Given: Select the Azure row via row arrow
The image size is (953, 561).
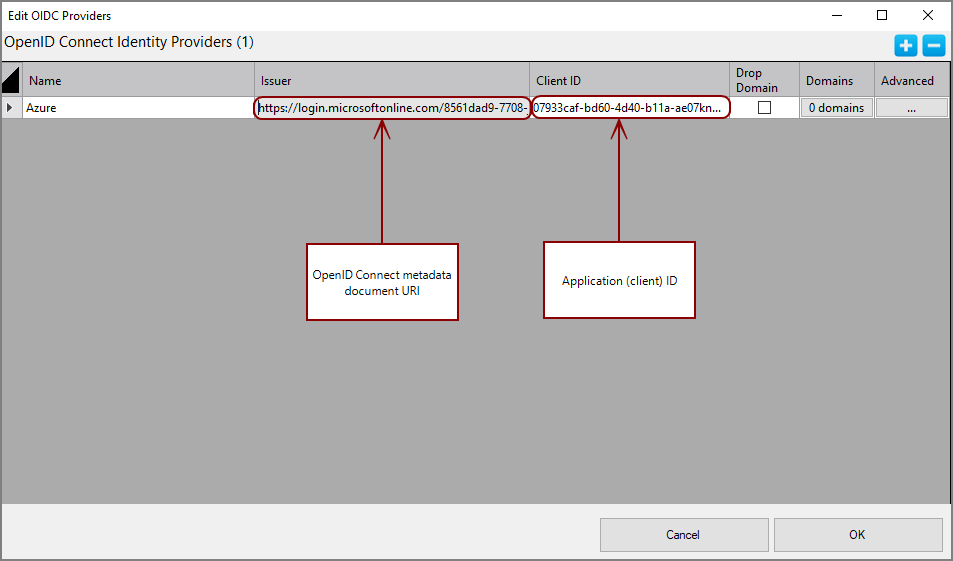Looking at the screenshot, I should coord(11,108).
